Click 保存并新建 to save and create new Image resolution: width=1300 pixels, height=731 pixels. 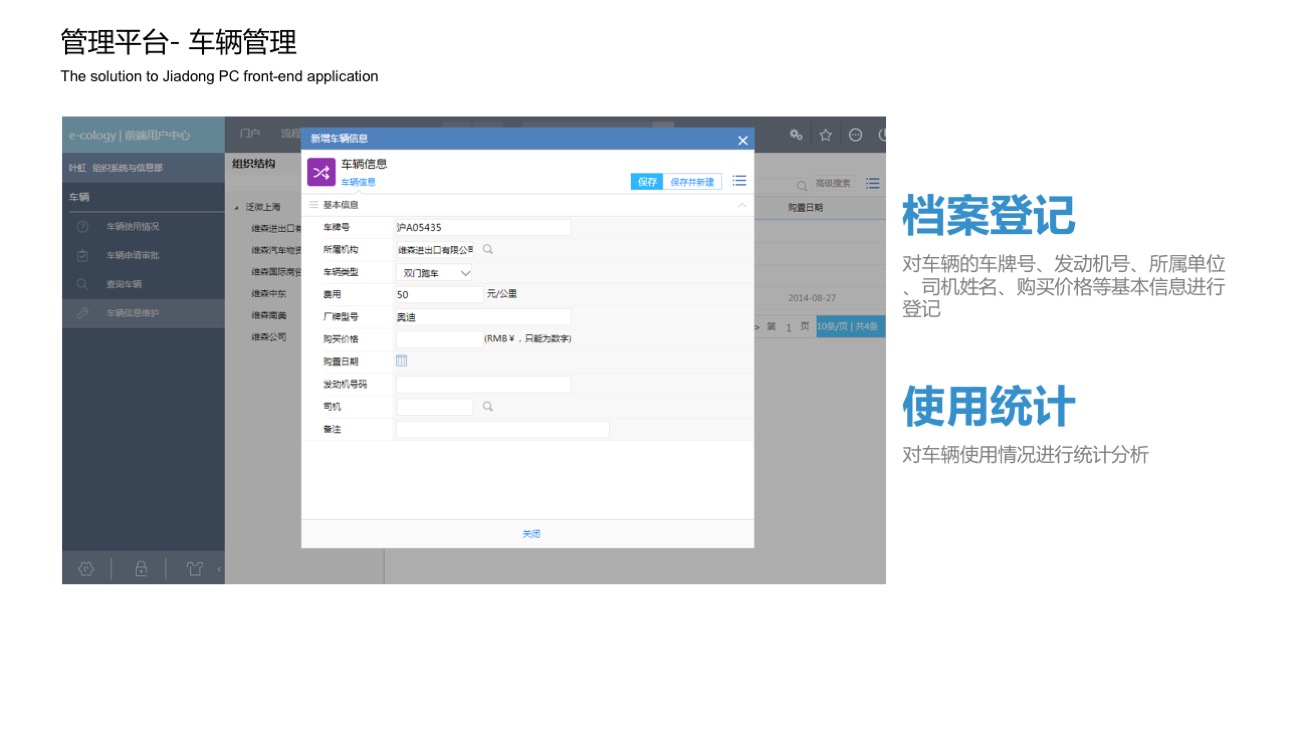point(692,182)
